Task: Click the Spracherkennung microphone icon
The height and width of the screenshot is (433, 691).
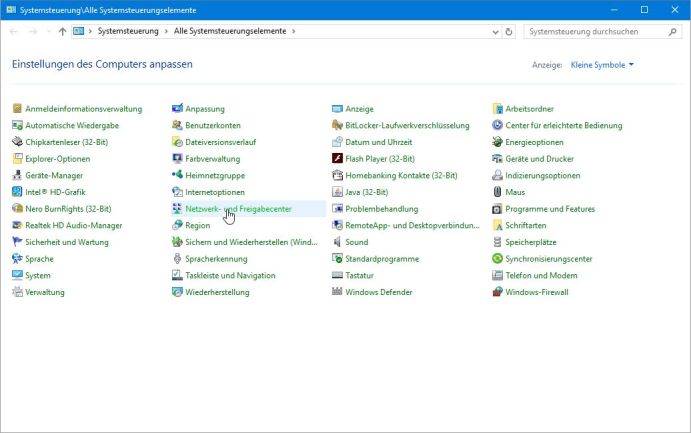Action: tap(177, 259)
